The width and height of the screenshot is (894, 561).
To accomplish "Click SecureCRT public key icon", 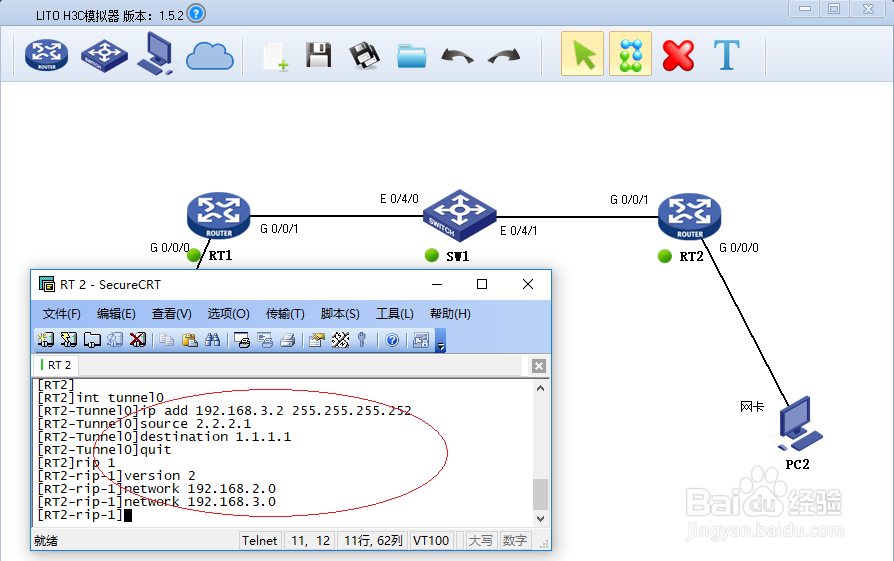I will coord(361,340).
